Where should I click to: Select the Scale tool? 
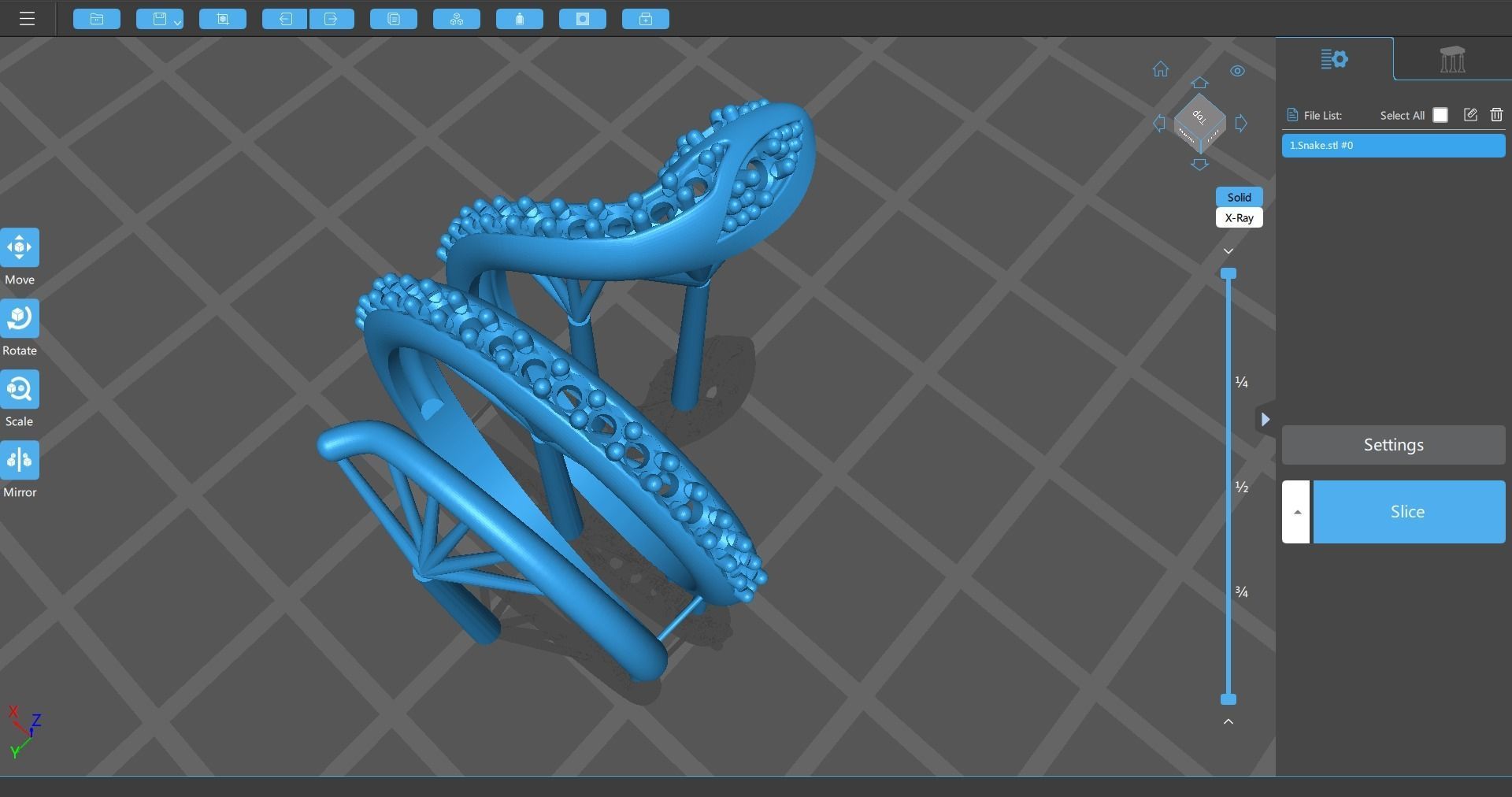click(20, 390)
